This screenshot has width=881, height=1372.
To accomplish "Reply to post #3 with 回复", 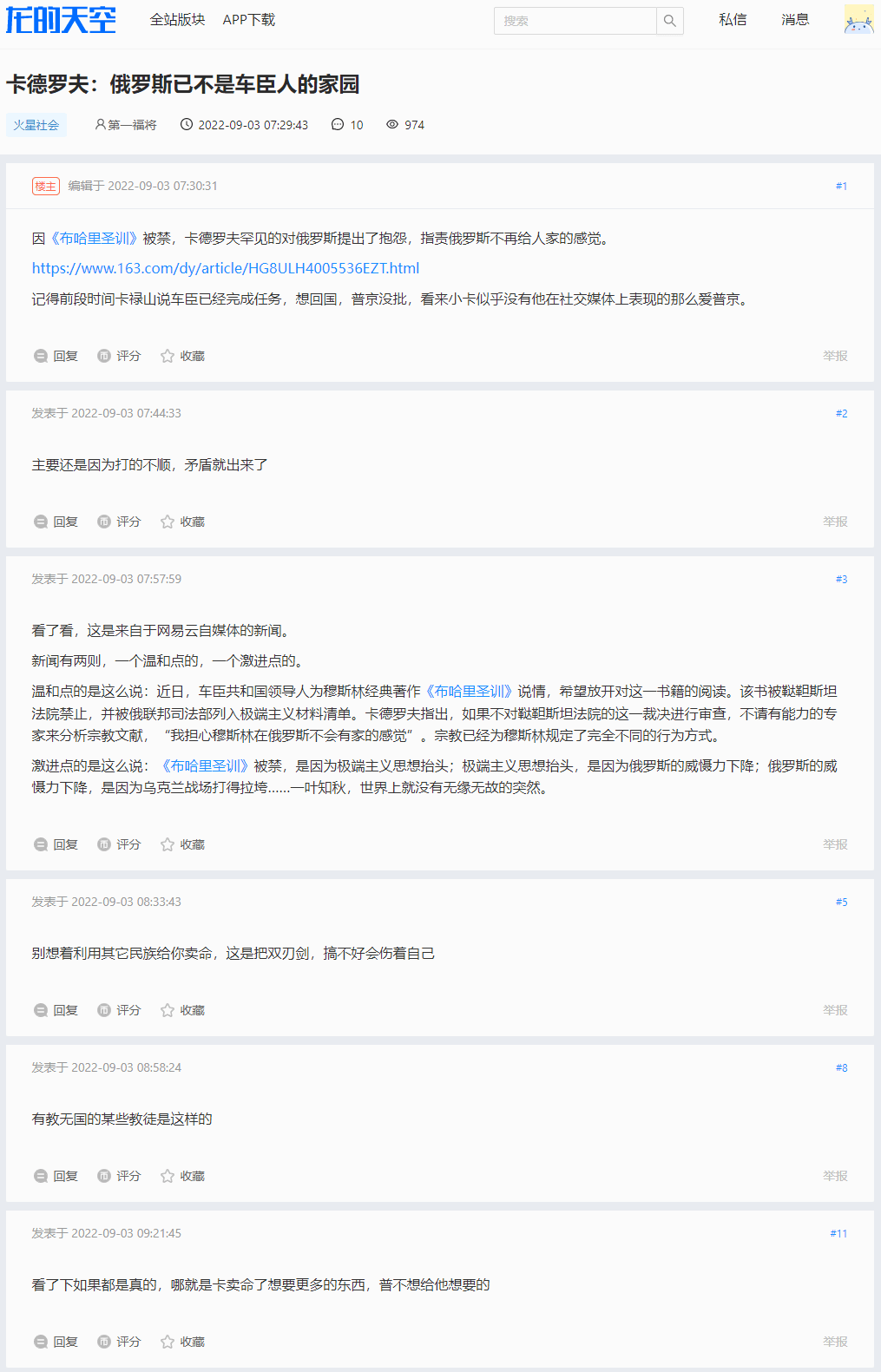I will (x=56, y=844).
